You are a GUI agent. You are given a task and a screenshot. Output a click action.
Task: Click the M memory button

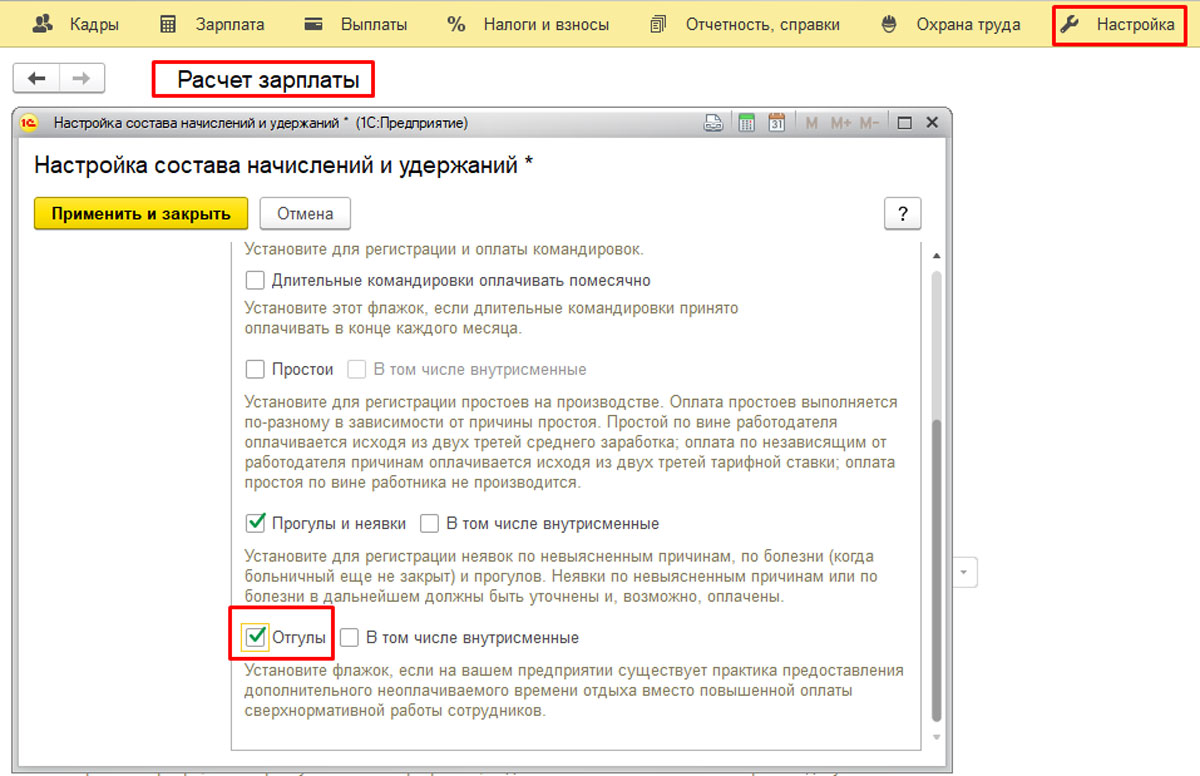811,123
